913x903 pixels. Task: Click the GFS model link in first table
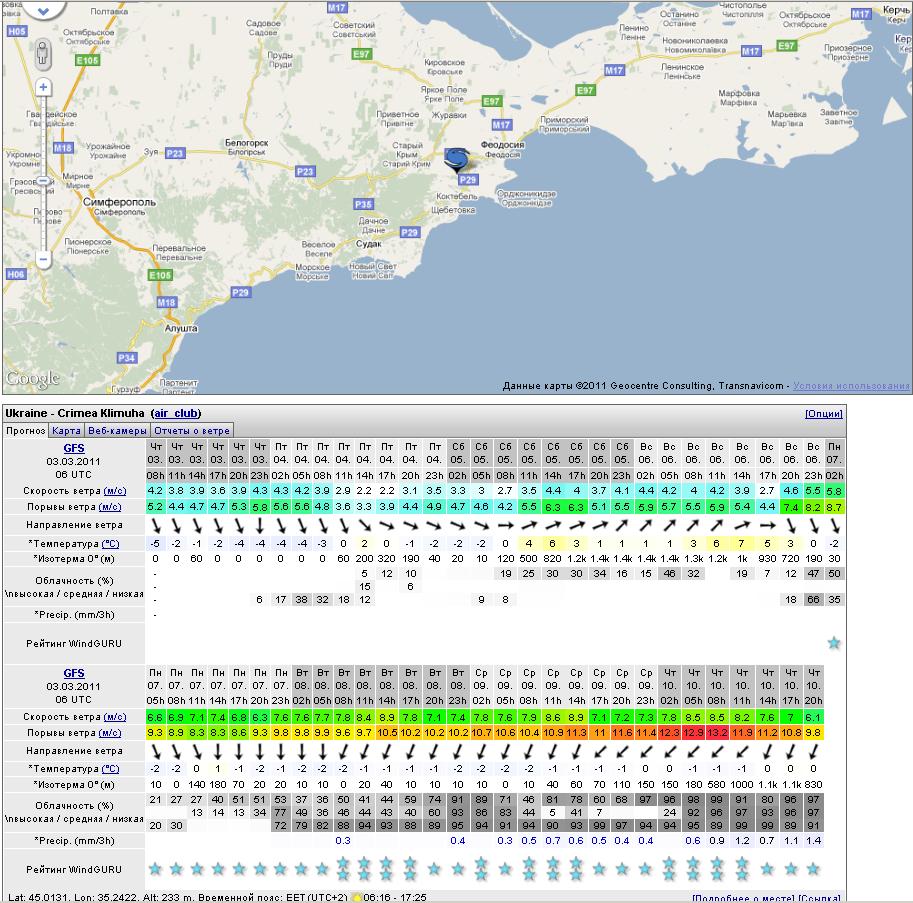click(x=74, y=447)
